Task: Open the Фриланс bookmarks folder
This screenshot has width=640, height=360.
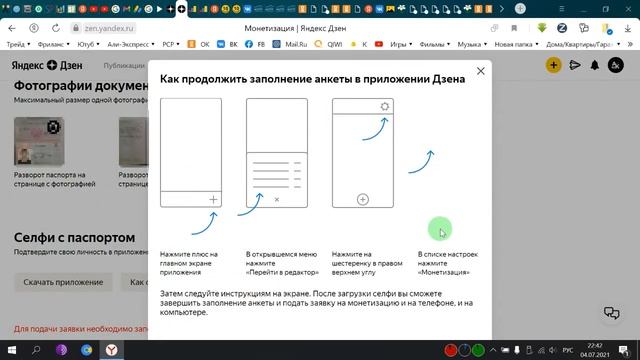Action: (53, 44)
